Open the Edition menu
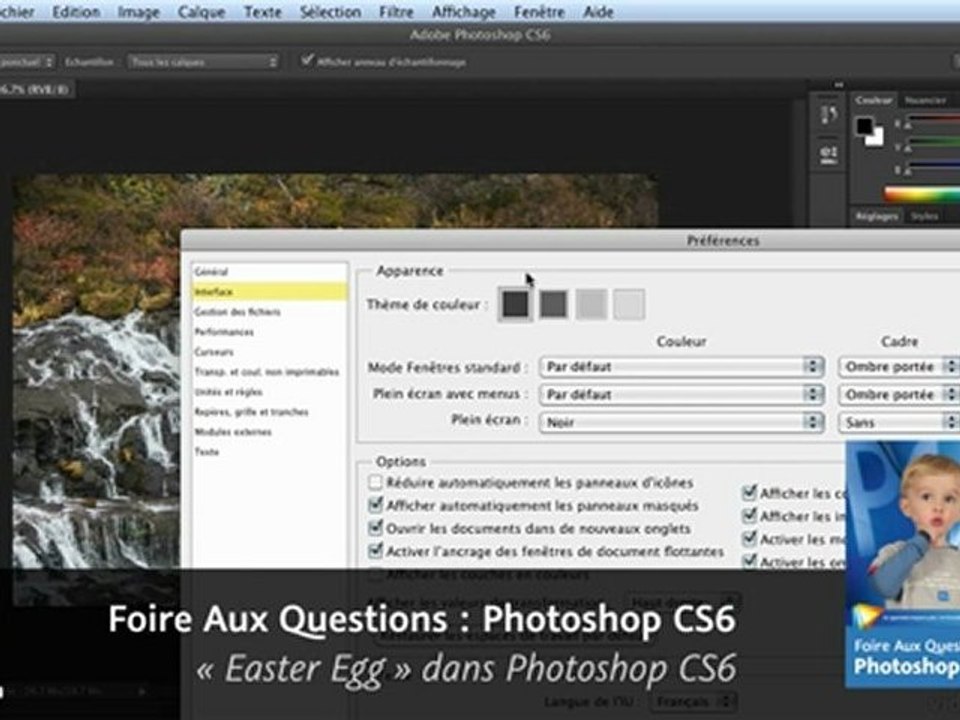Viewport: 960px width, 720px height. point(76,12)
